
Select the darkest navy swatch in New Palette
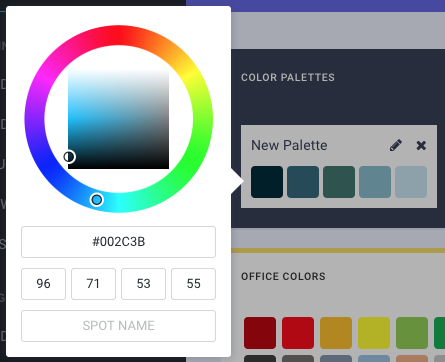click(267, 182)
